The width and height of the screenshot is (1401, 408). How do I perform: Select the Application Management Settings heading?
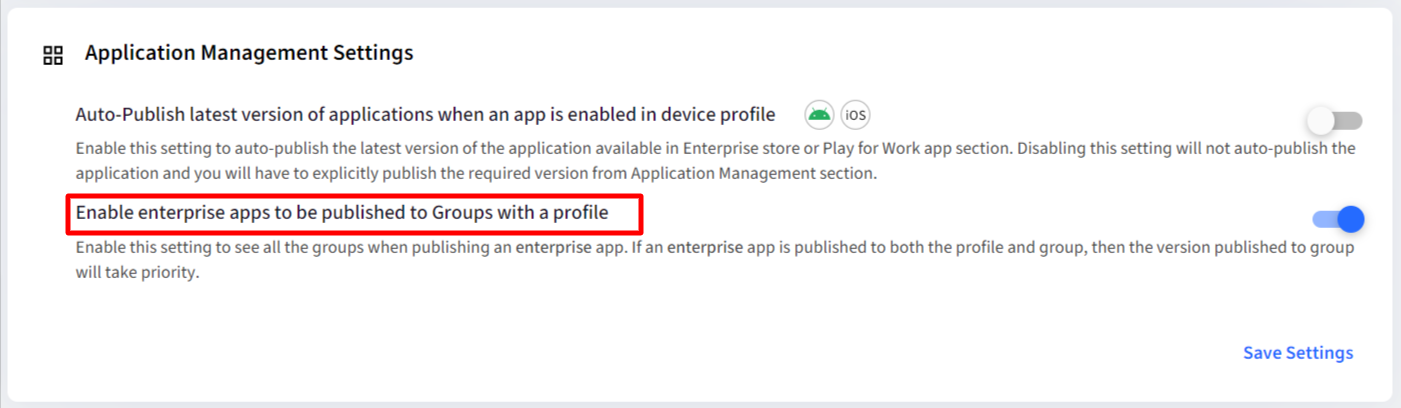(249, 53)
